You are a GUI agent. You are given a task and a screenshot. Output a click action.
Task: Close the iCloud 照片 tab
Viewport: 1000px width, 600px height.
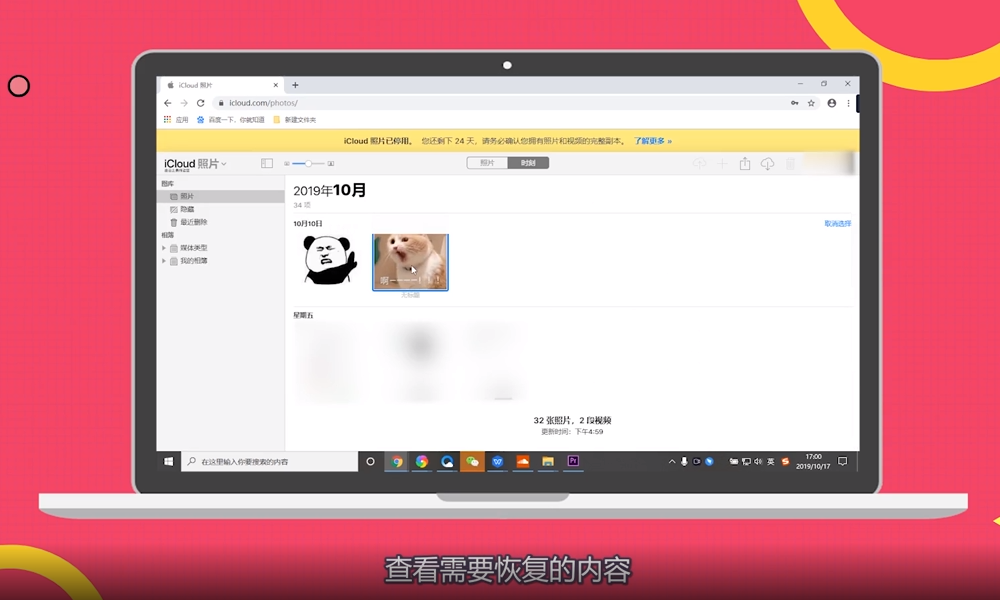(x=276, y=85)
